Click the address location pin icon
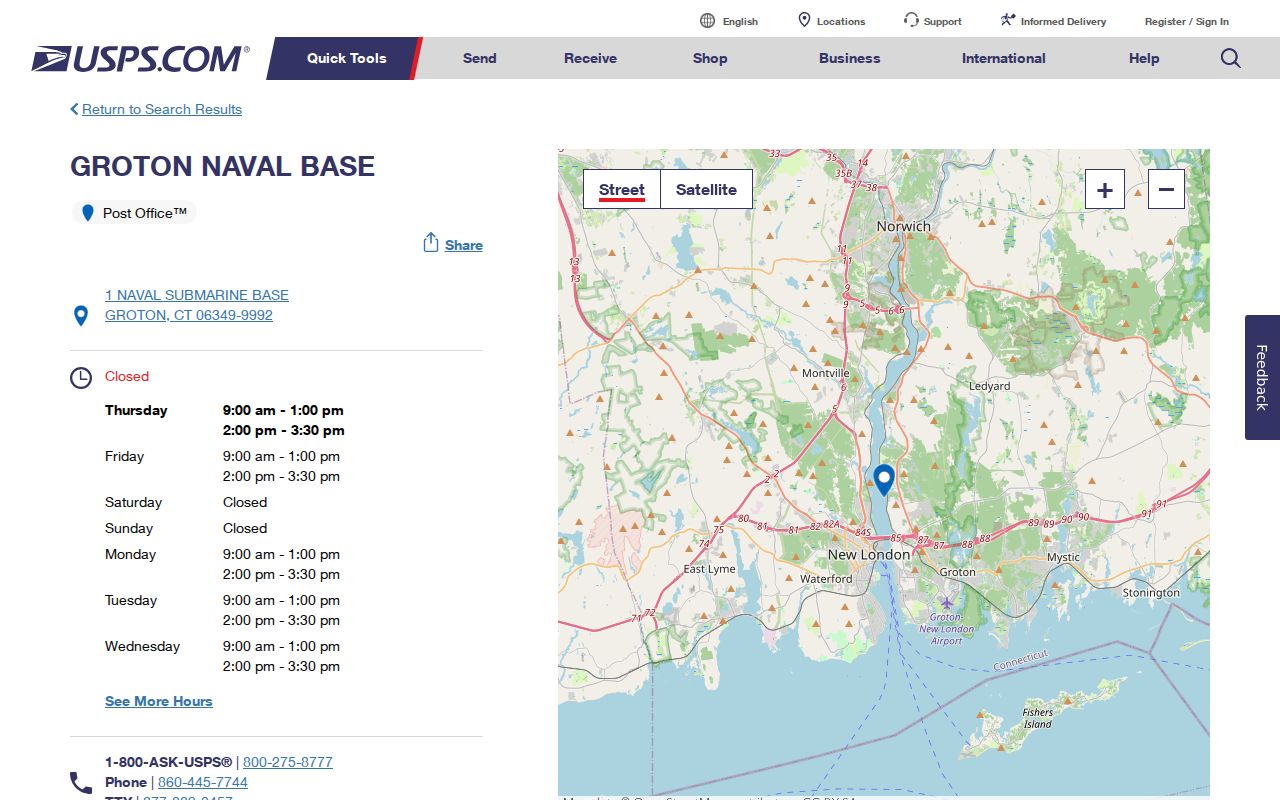This screenshot has height=800, width=1280. [x=81, y=316]
